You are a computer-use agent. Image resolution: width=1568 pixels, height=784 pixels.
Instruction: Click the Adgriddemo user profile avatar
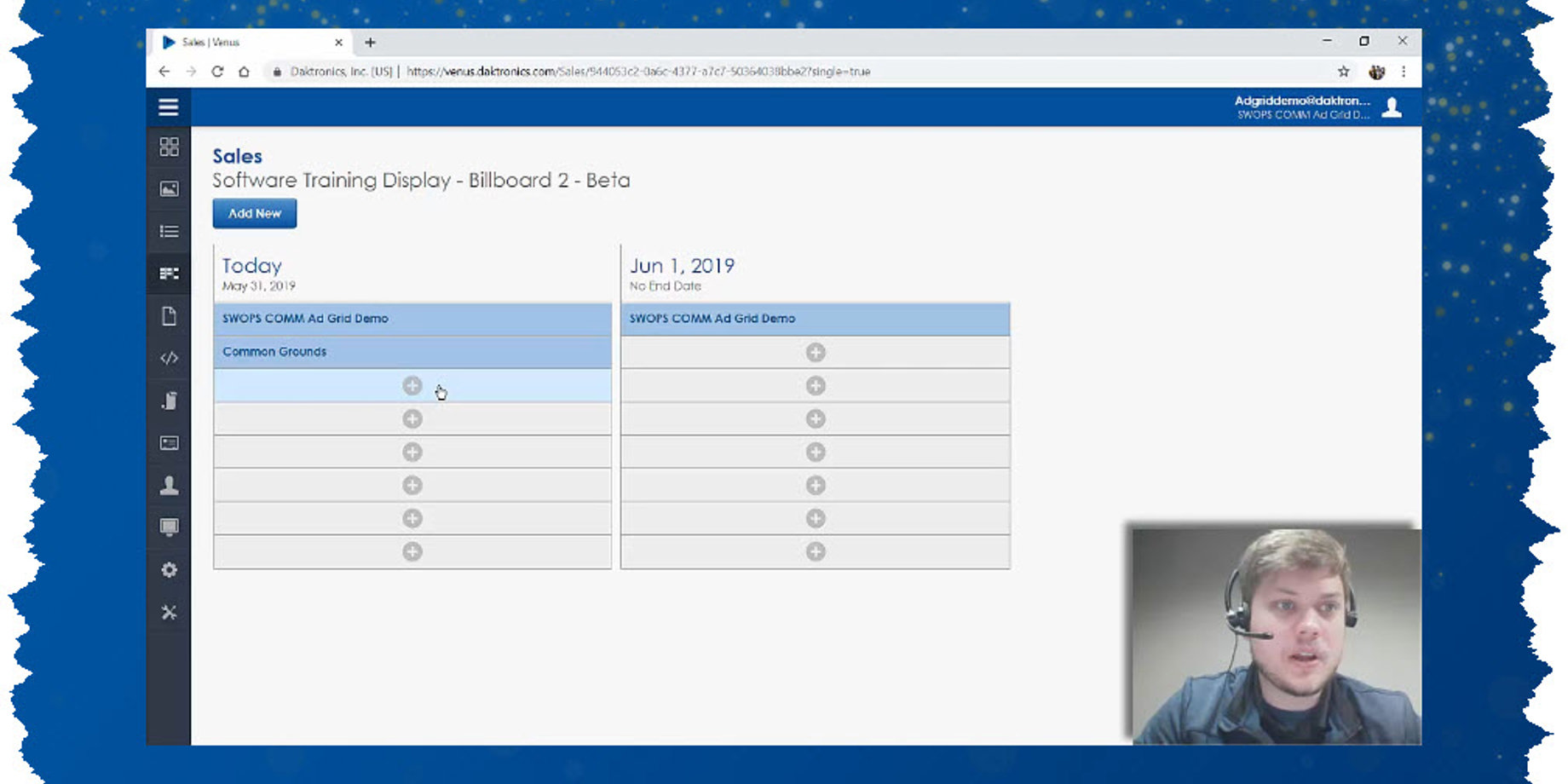[1392, 107]
